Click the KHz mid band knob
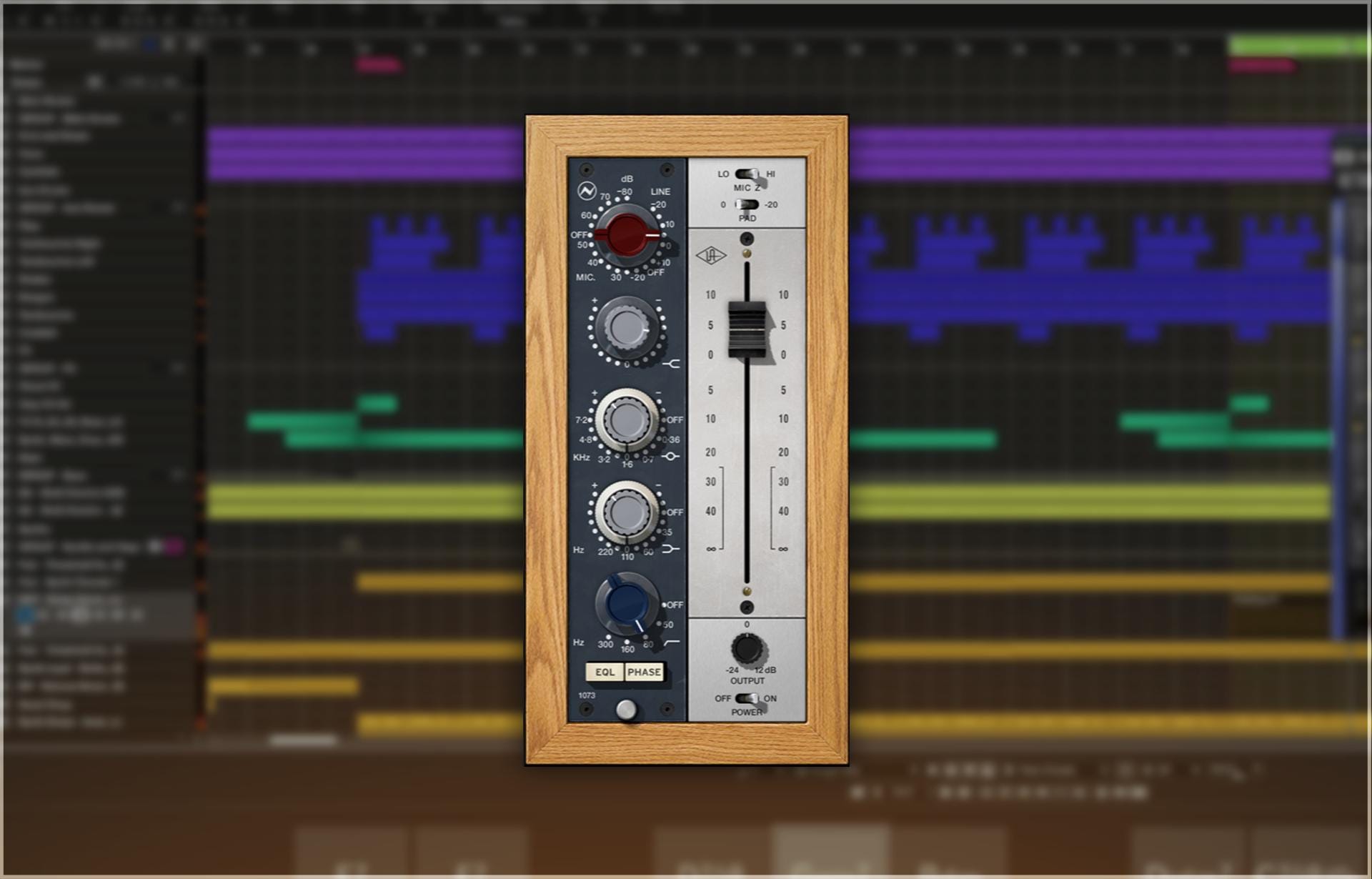 pyautogui.click(x=627, y=420)
